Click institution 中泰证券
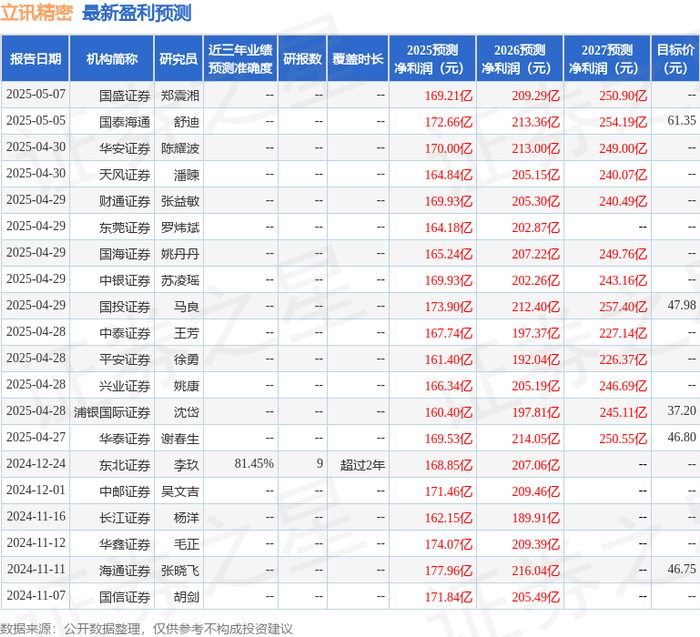Screen dimensions: 700x637 [x=125, y=333]
